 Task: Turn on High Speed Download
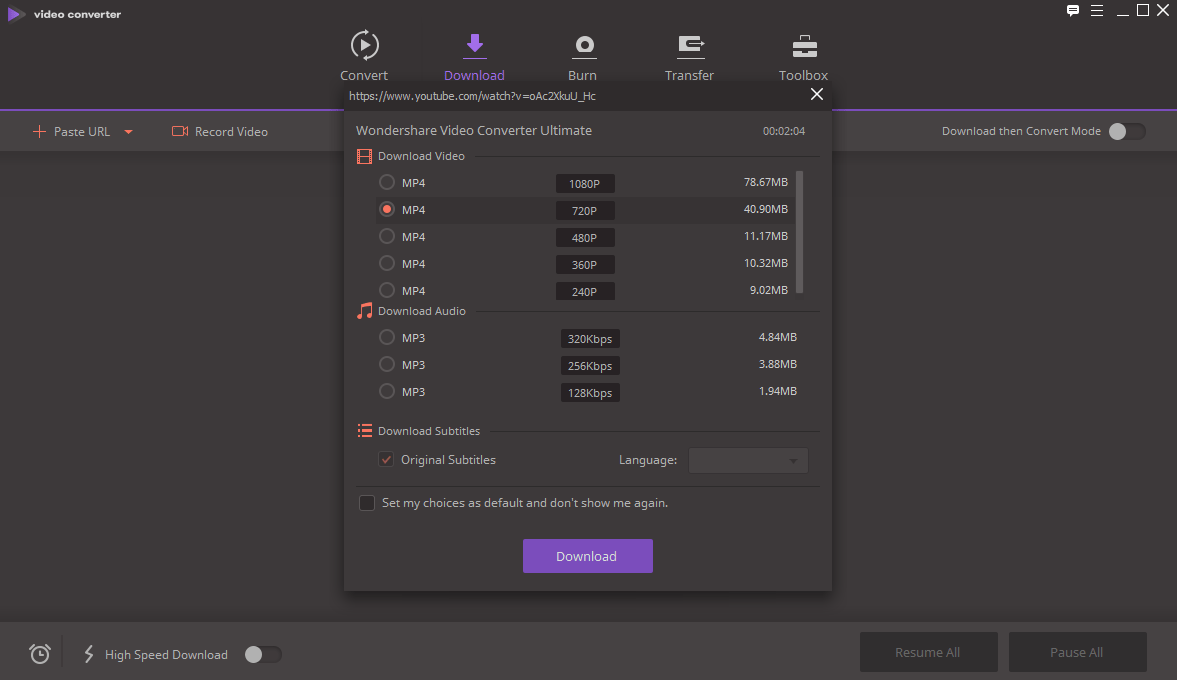tap(262, 654)
